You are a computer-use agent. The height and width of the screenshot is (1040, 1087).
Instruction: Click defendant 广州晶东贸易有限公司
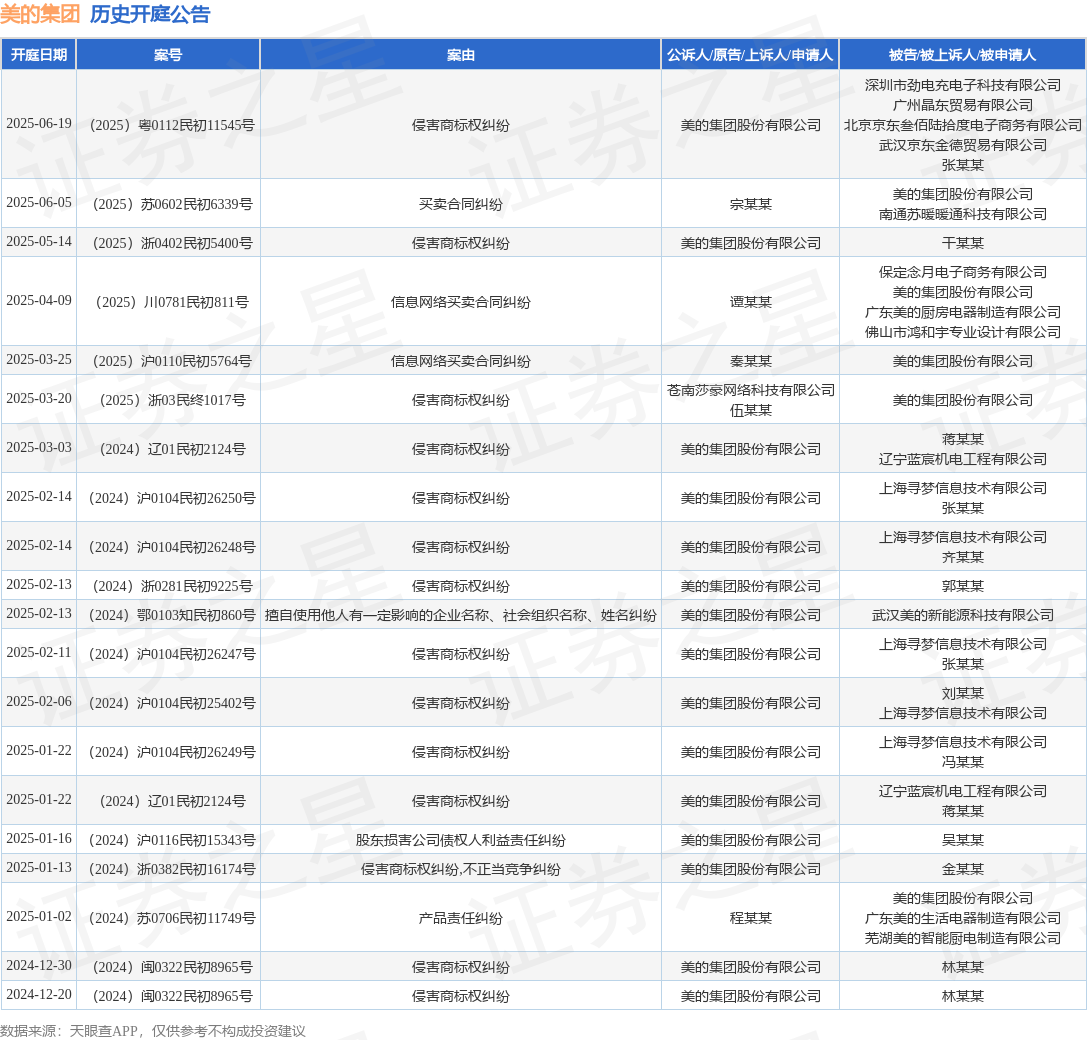(962, 105)
